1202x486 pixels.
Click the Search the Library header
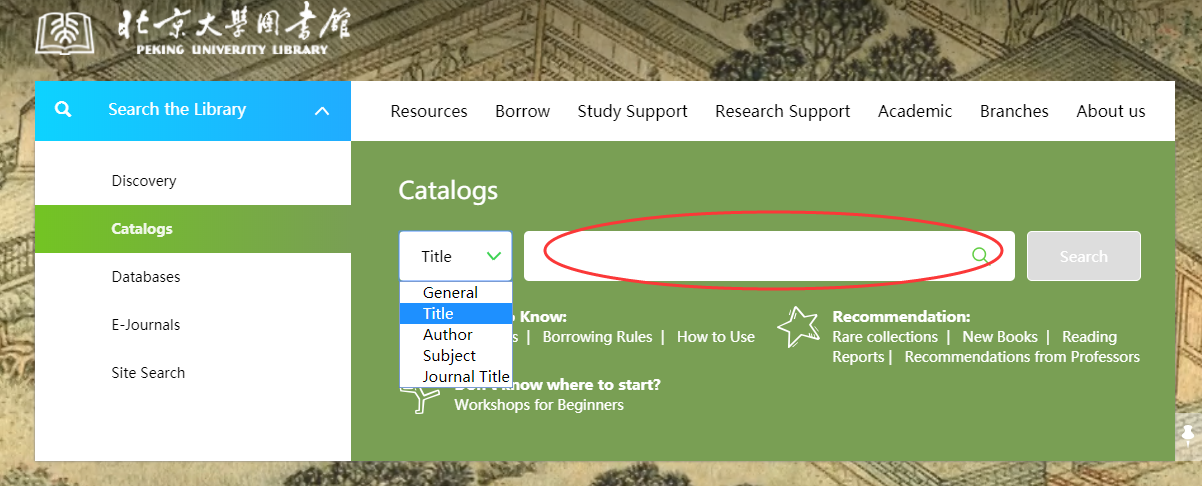click(193, 110)
